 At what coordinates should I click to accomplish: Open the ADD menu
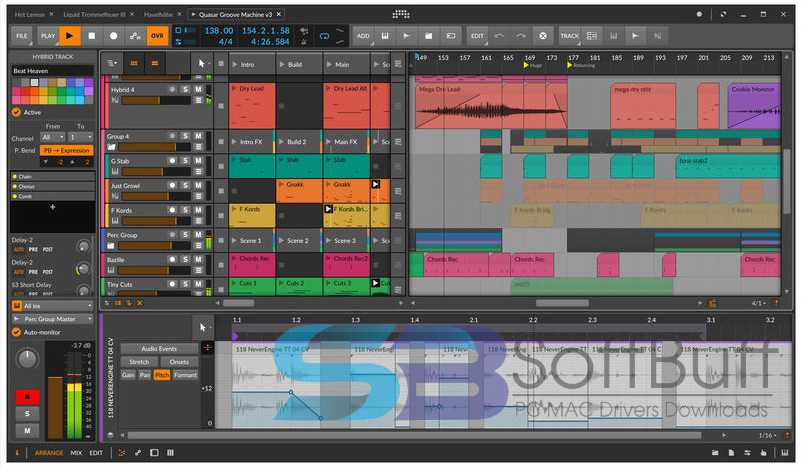coord(363,36)
